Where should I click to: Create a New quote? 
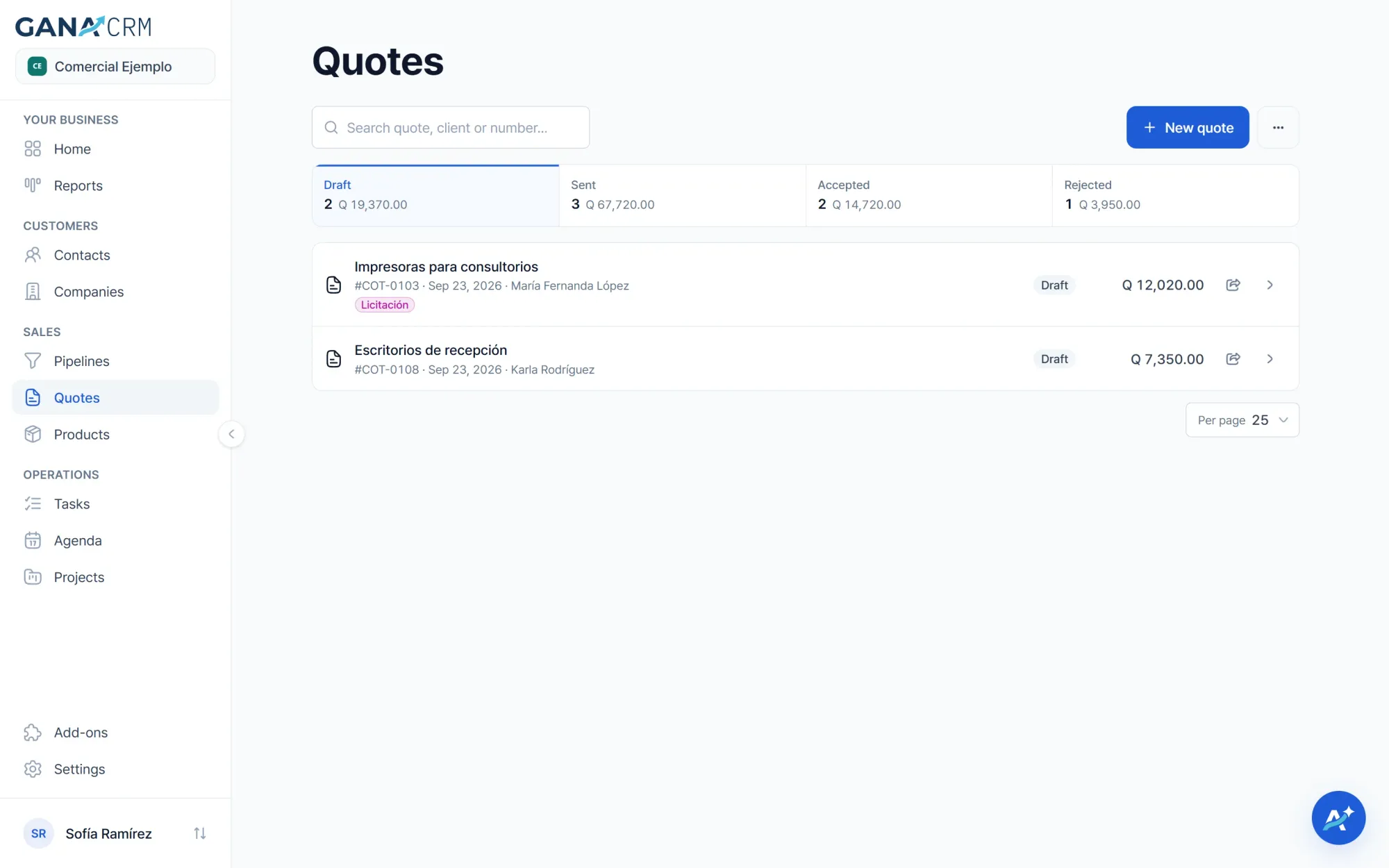[1188, 128]
